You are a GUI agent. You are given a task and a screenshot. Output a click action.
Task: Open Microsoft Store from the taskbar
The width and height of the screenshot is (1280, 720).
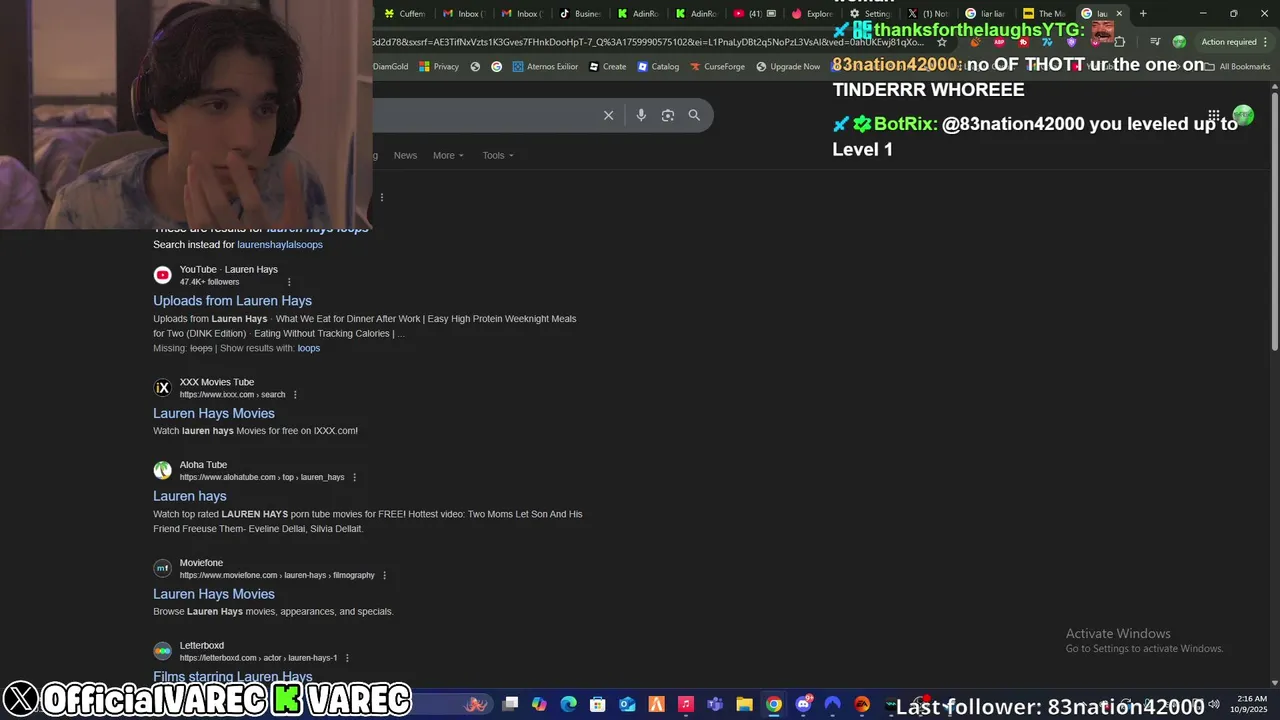click(598, 704)
